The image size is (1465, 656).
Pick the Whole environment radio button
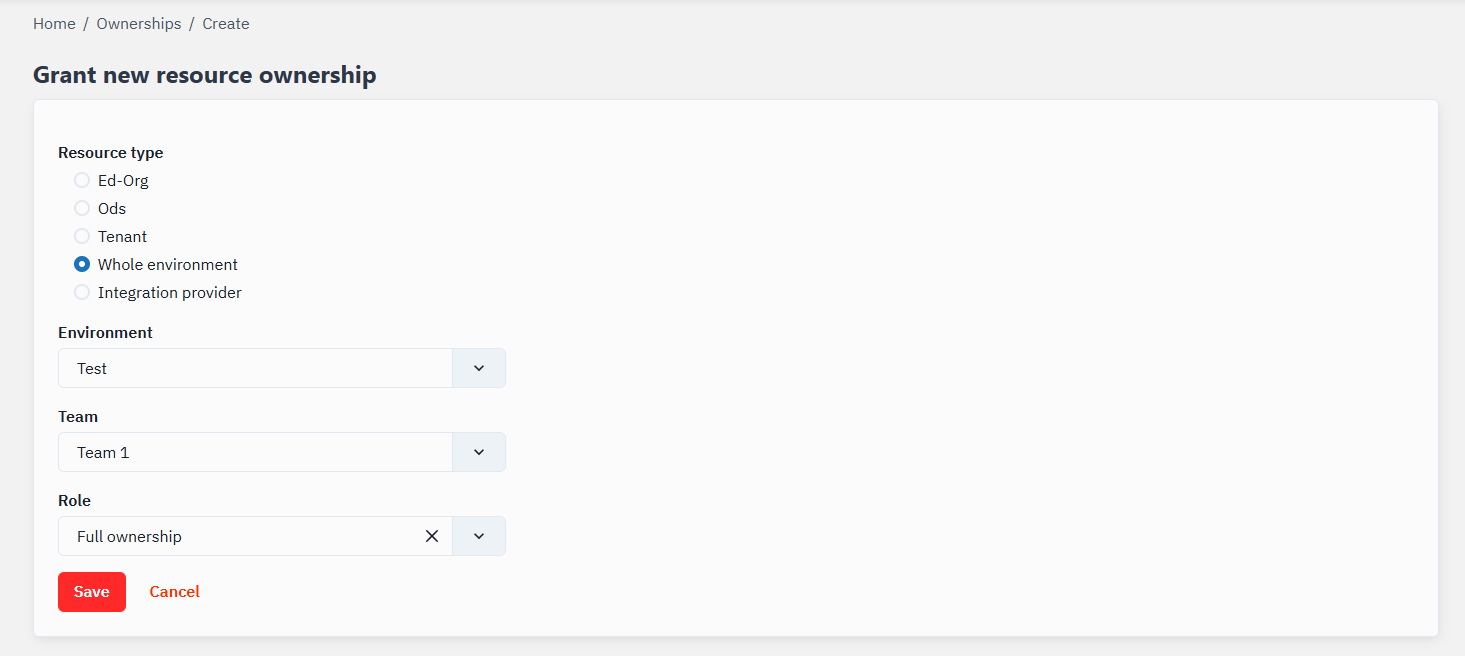pos(82,265)
